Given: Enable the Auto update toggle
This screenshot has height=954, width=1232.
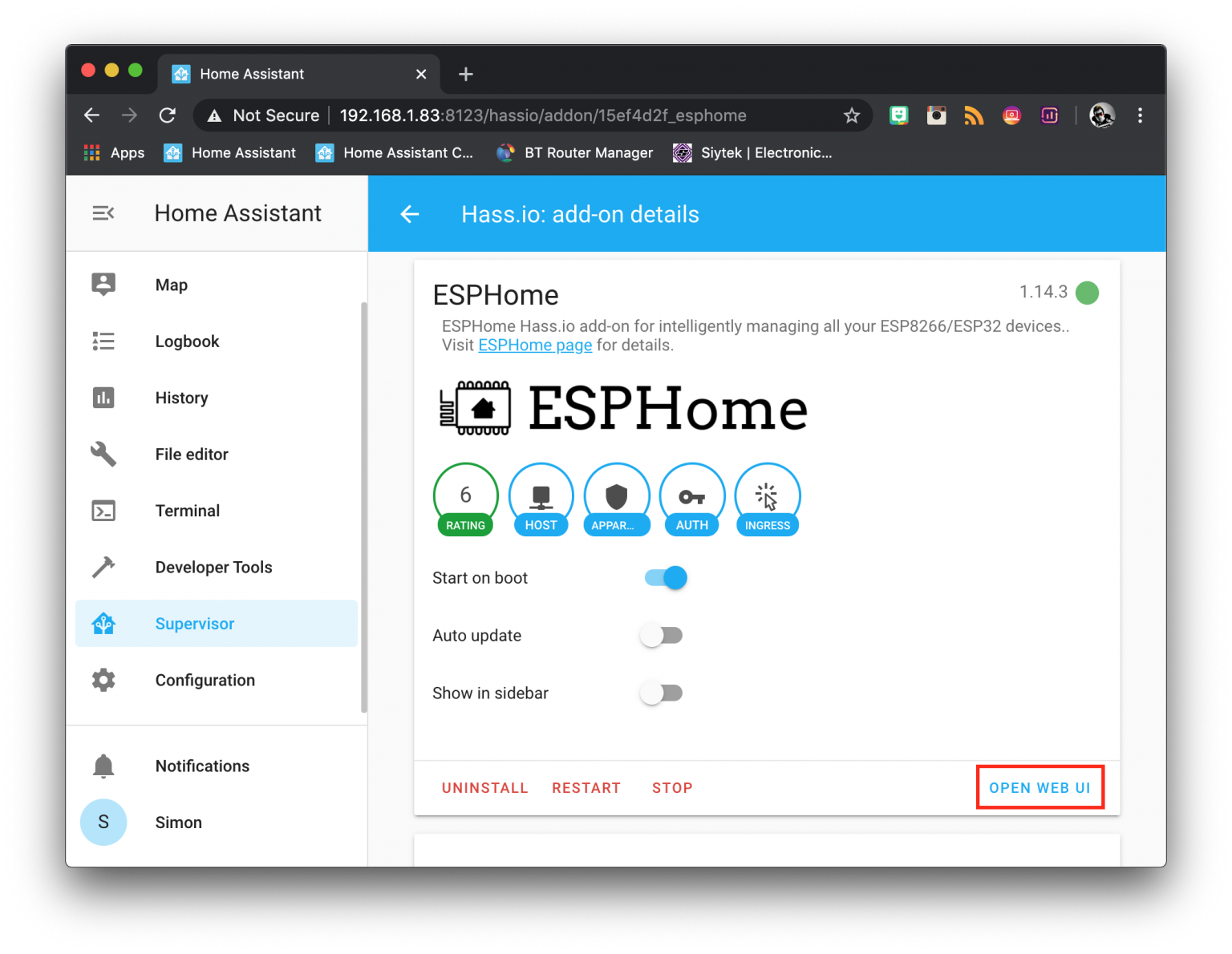Looking at the screenshot, I should (661, 635).
